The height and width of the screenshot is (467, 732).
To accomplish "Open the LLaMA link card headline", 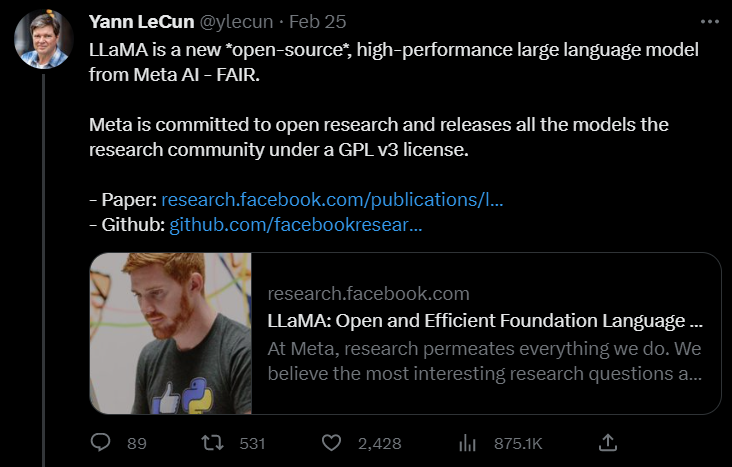I will (485, 322).
